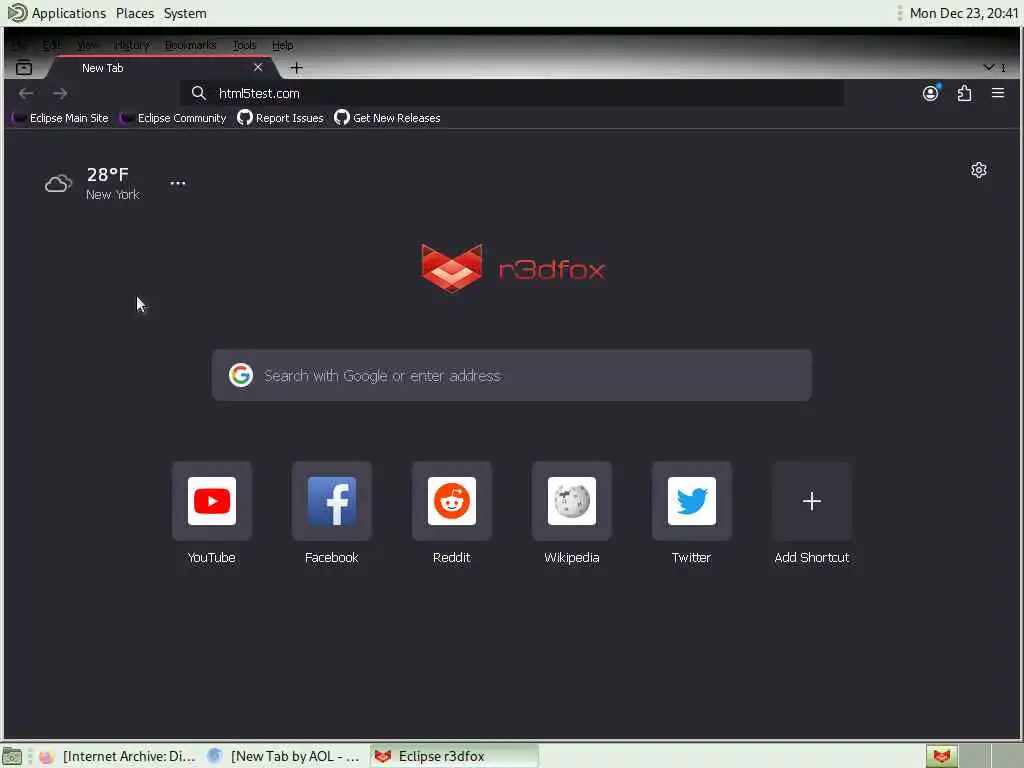This screenshot has height=768, width=1024.
Task: Click the forward navigation arrow
Action: point(60,93)
